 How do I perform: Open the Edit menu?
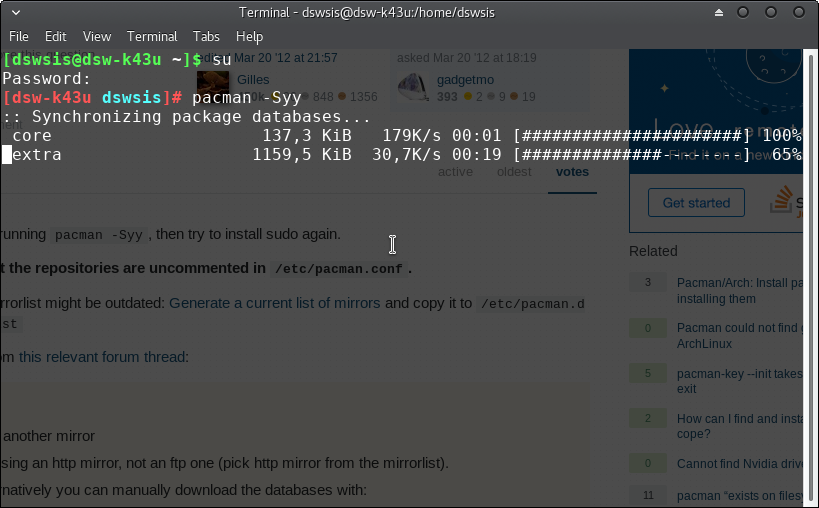pos(56,36)
